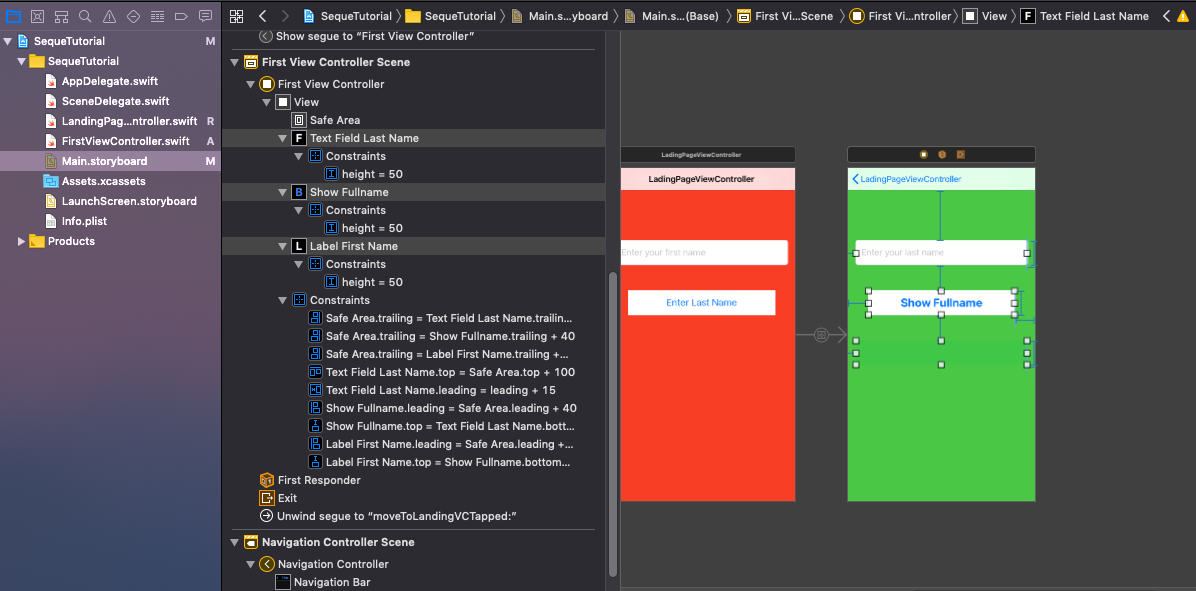This screenshot has width=1196, height=591.
Task: Collapse the First View Controller Scene
Action: click(x=234, y=61)
